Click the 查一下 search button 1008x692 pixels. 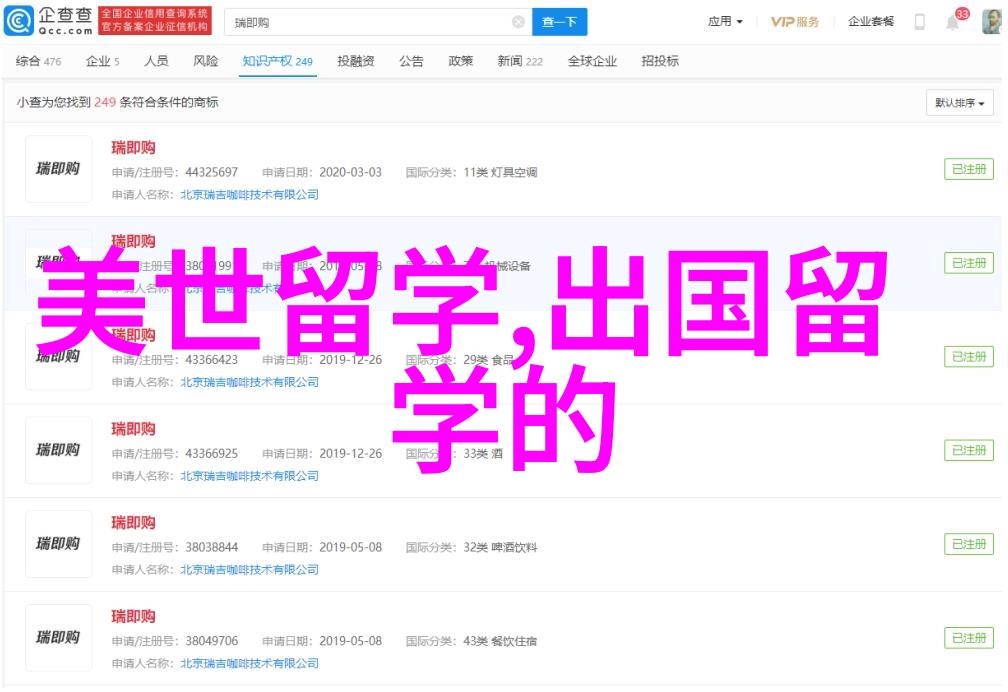coord(559,23)
